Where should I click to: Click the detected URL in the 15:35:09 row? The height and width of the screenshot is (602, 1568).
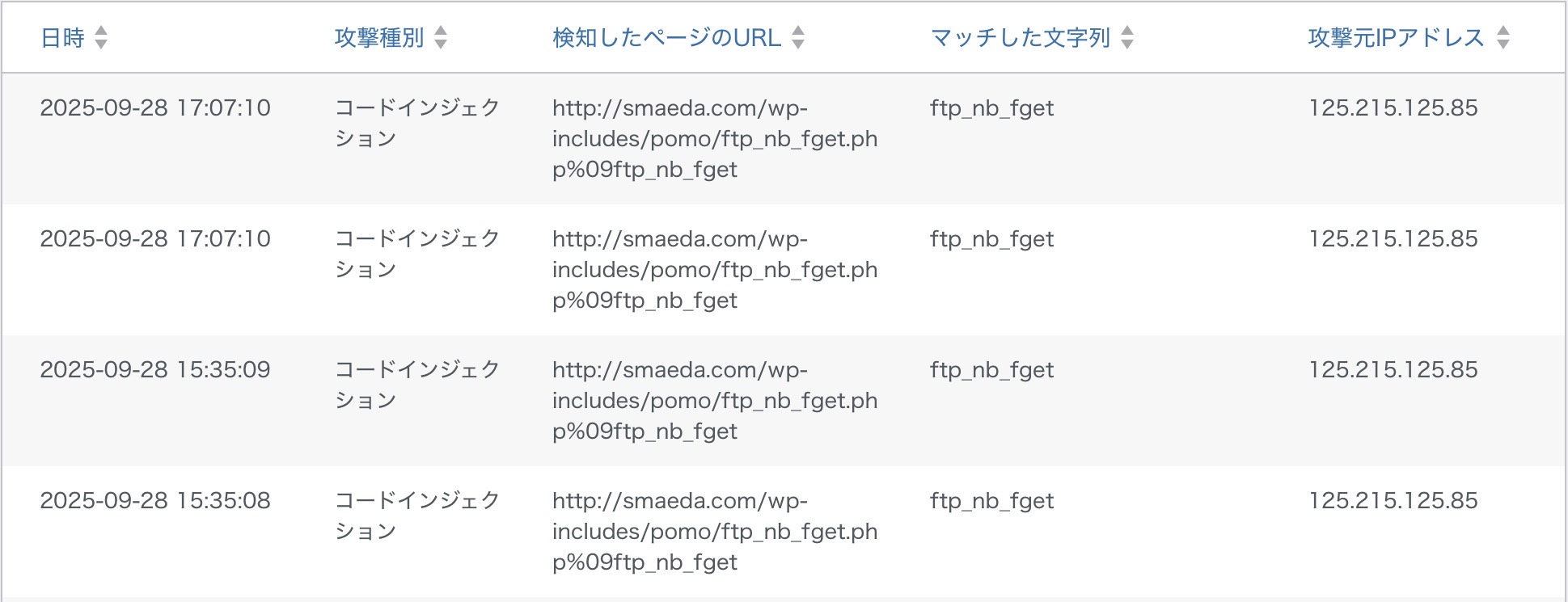tap(714, 401)
